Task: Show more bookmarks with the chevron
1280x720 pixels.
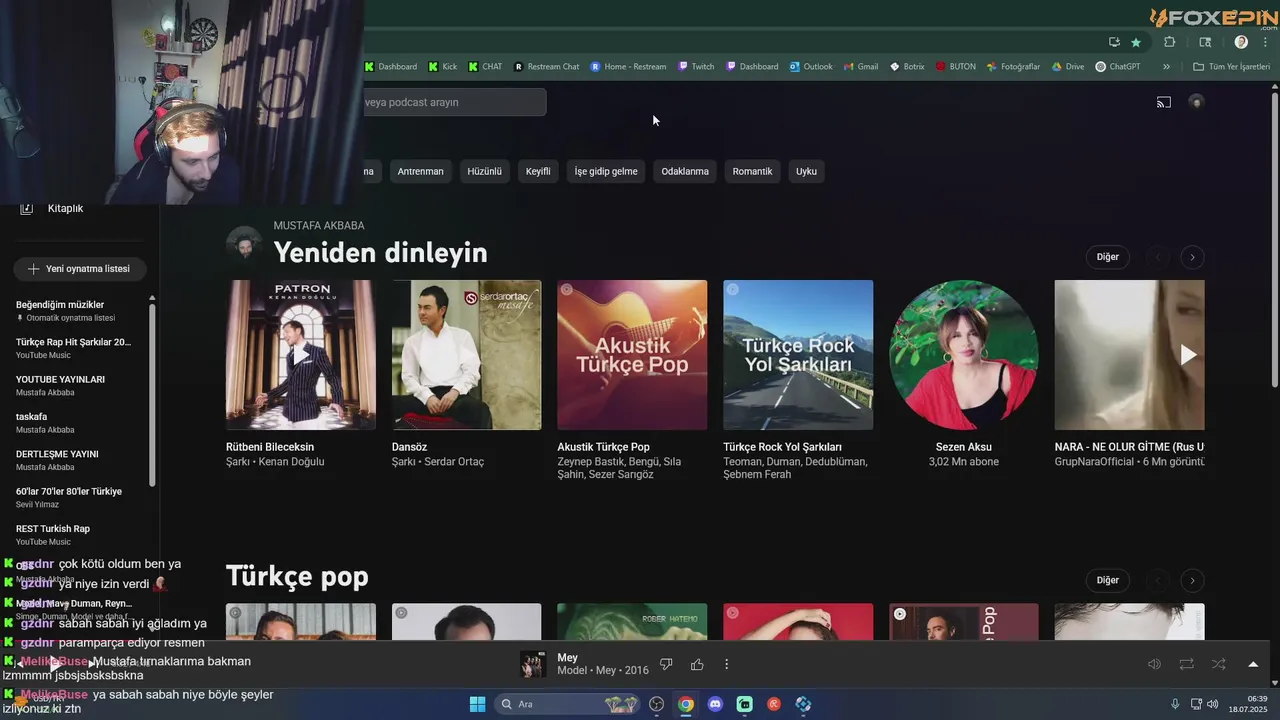Action: click(x=1166, y=67)
